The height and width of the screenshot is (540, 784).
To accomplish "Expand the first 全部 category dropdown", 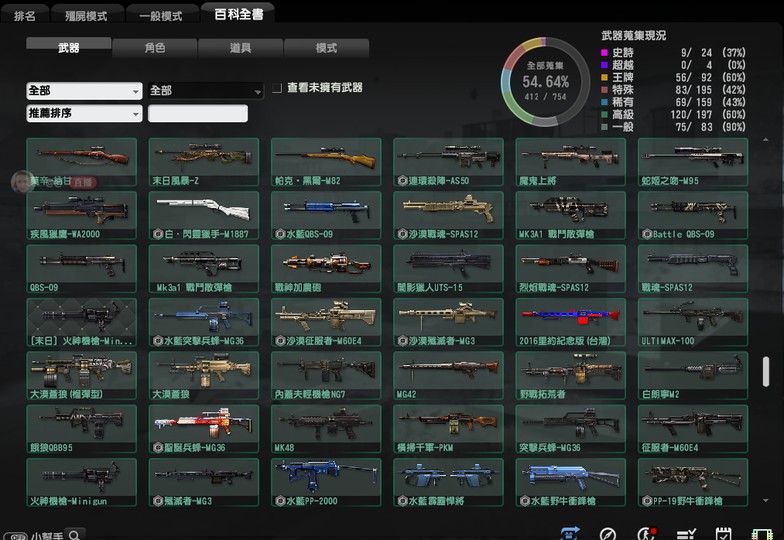I will [84, 91].
